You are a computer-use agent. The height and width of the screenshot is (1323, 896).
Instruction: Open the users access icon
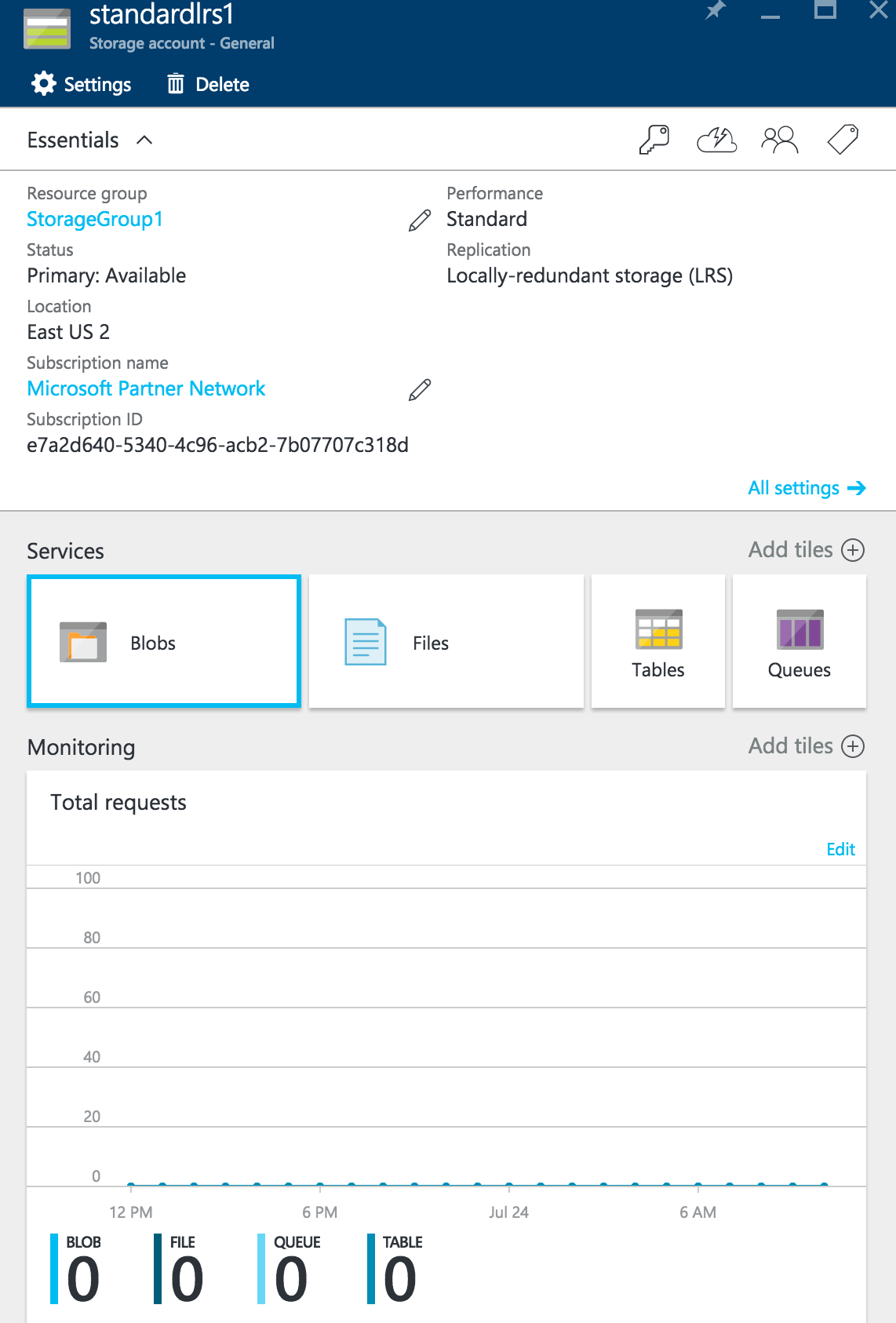pos(779,140)
